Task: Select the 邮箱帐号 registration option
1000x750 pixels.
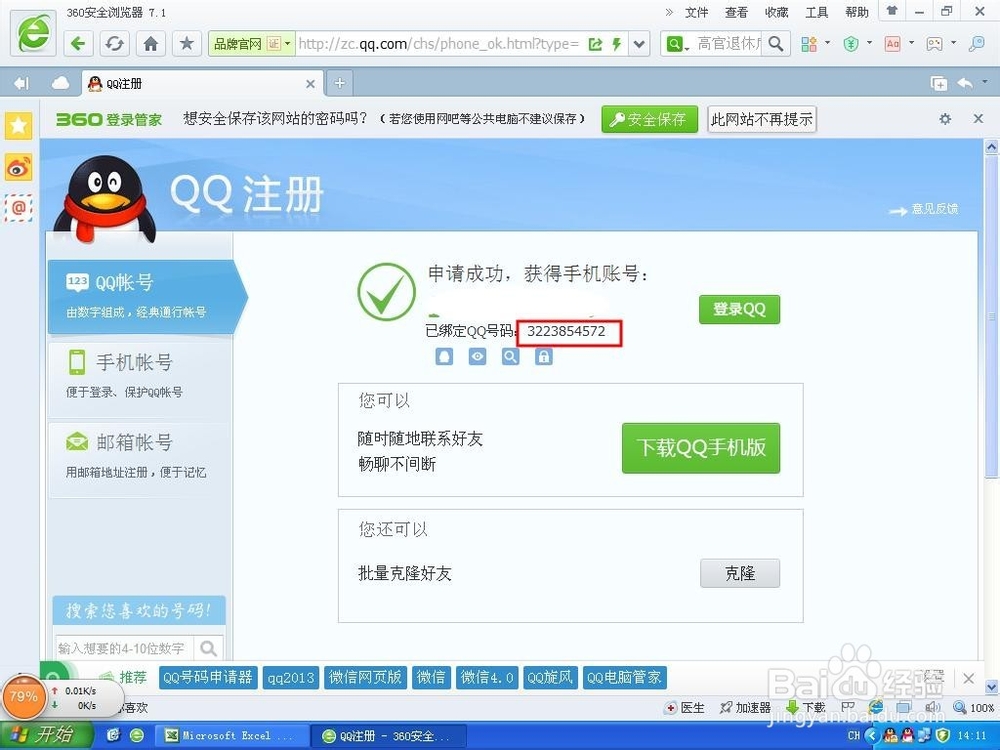Action: coord(140,457)
